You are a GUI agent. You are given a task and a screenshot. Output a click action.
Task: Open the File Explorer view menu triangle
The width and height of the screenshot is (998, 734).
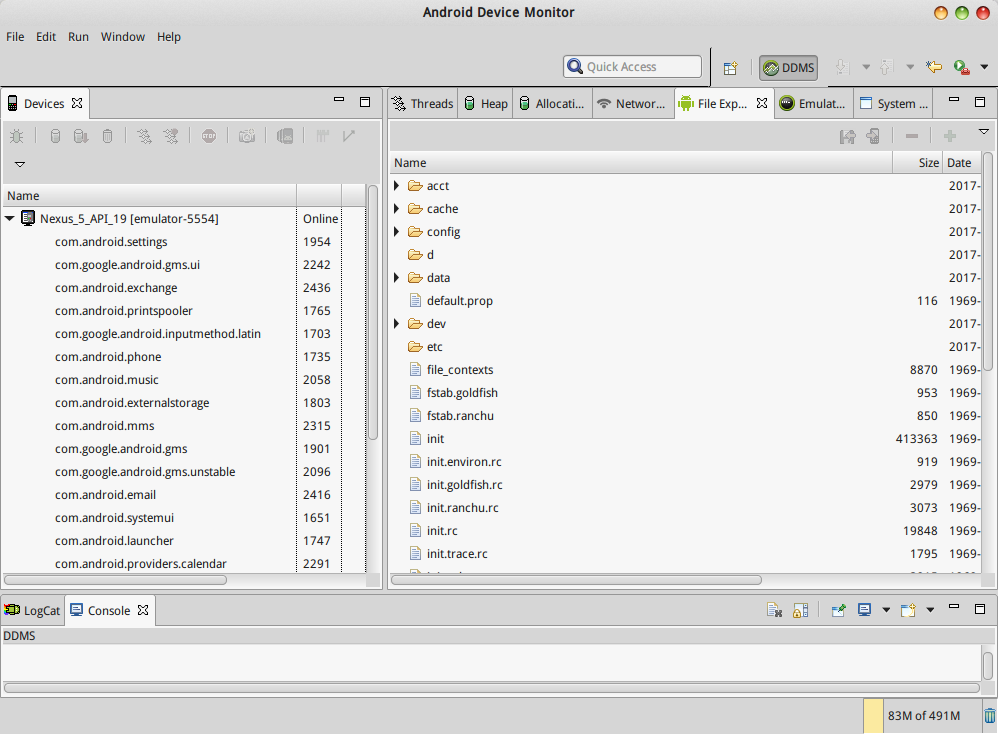[x=983, y=132]
